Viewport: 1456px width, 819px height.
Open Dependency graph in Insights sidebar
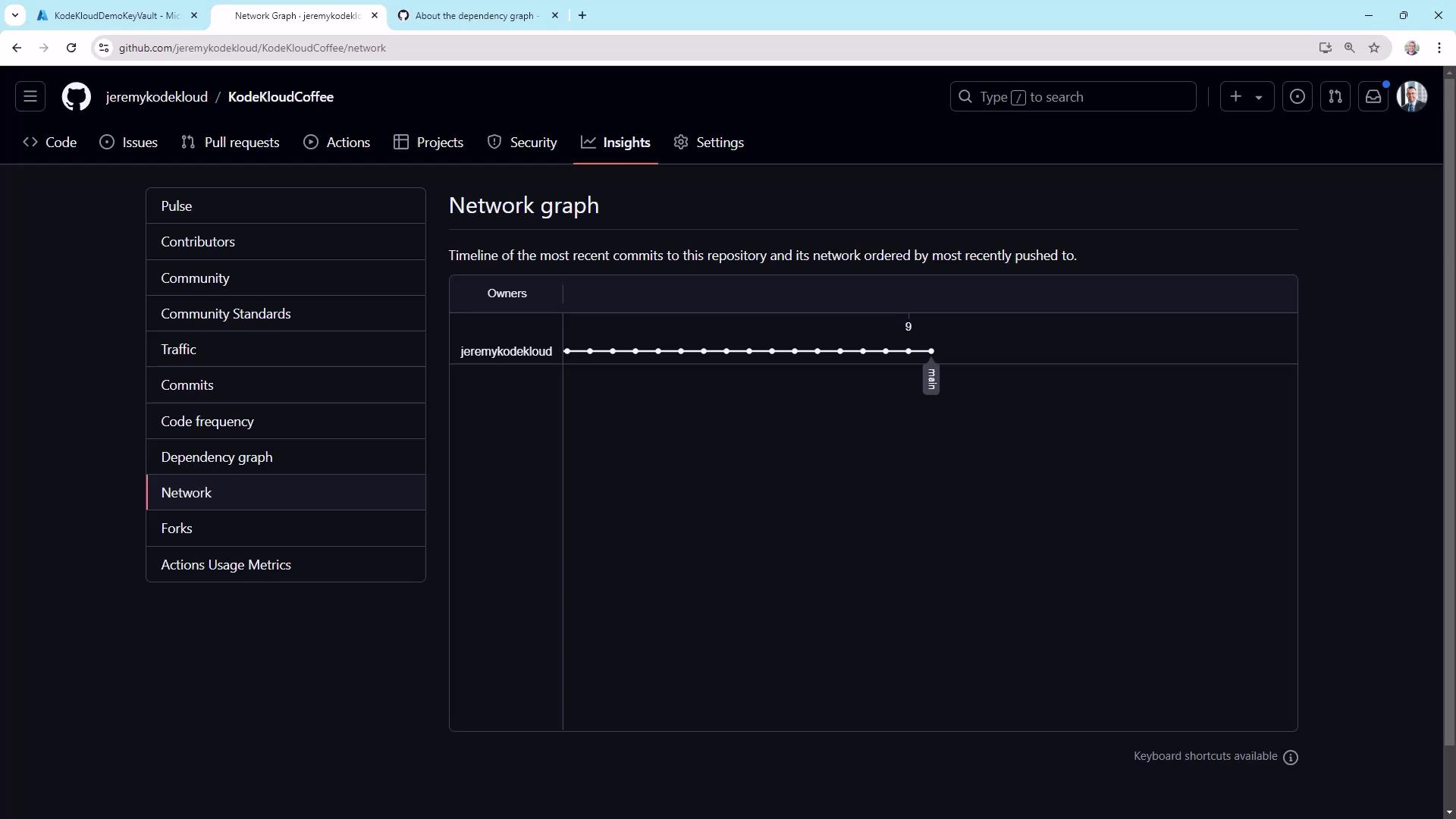[217, 457]
